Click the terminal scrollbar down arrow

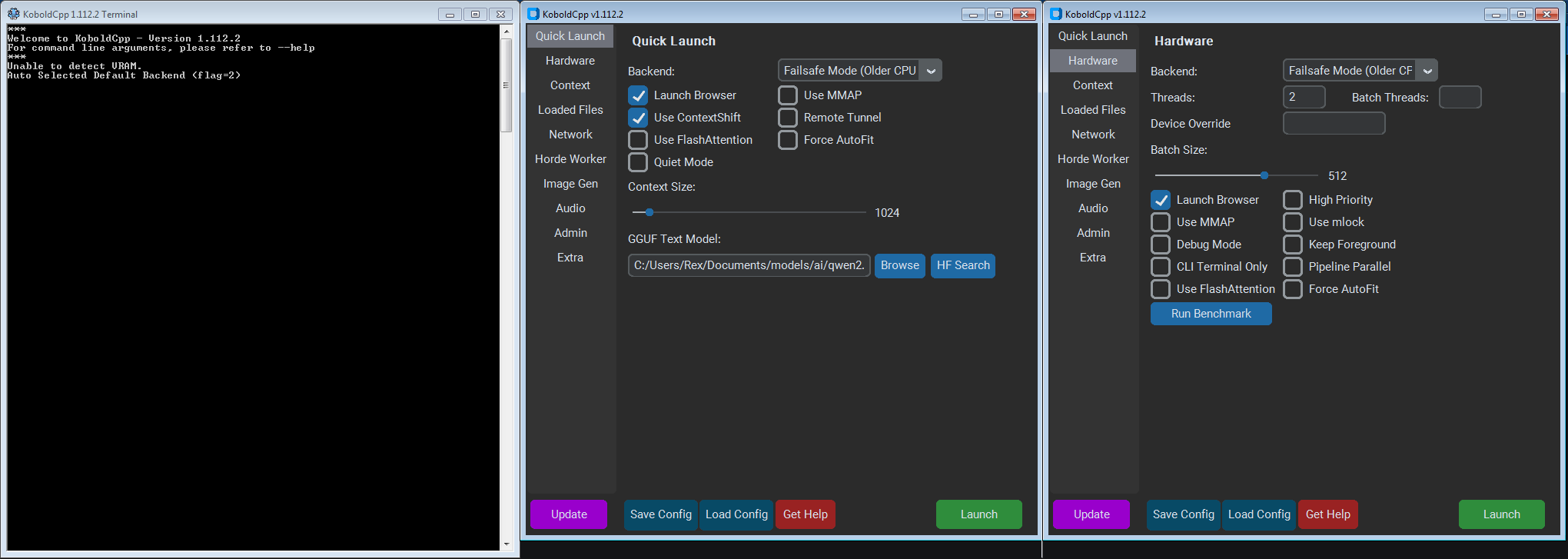click(506, 544)
